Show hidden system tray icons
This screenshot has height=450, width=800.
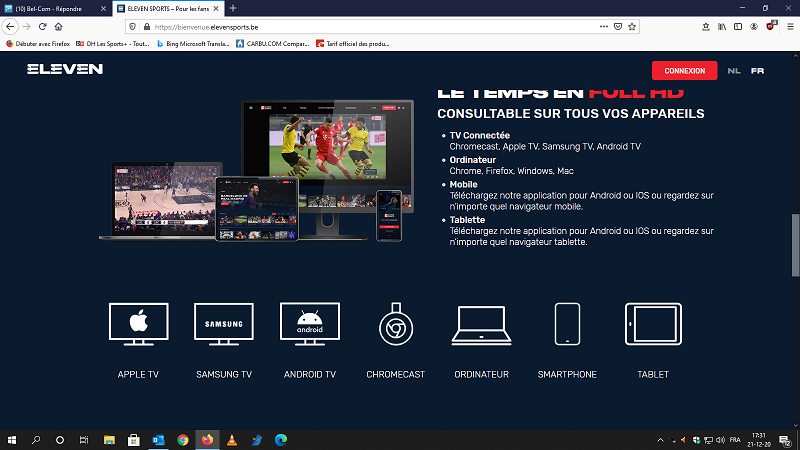(x=660, y=440)
